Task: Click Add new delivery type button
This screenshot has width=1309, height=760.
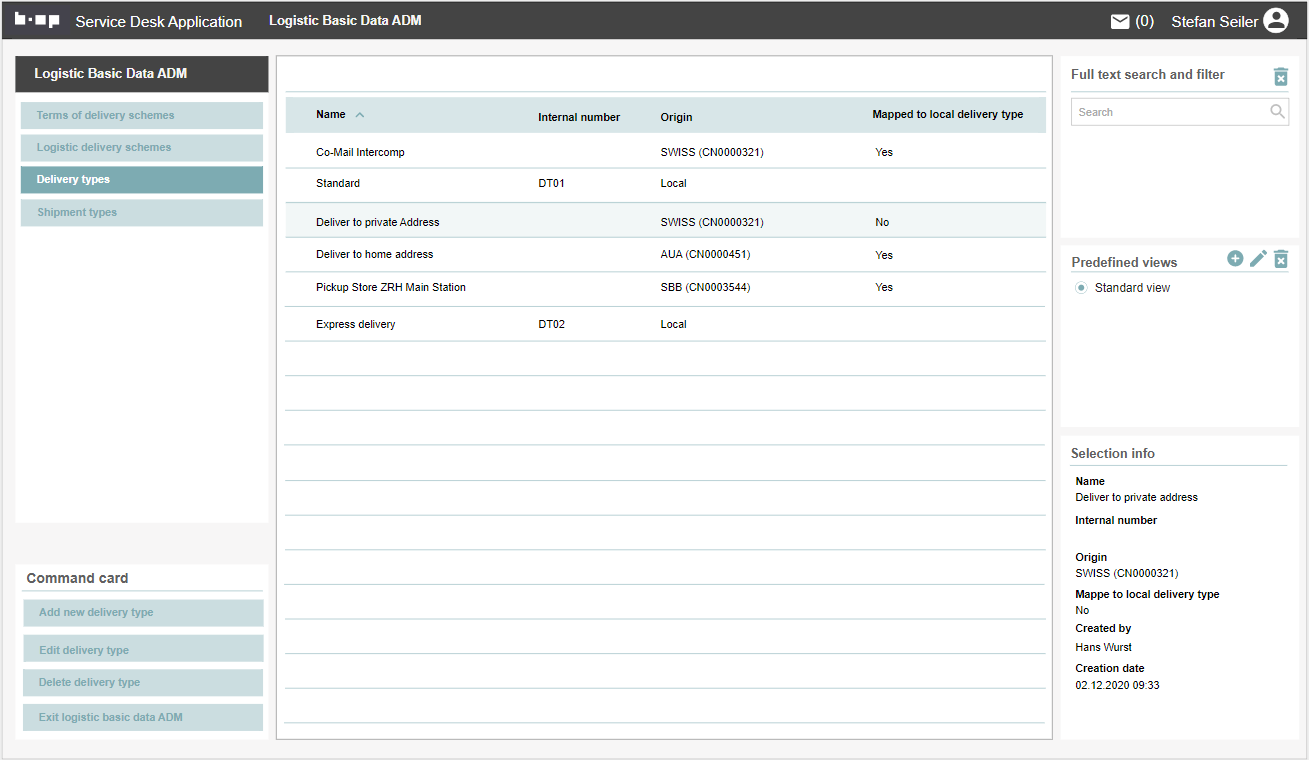Action: [x=142, y=613]
